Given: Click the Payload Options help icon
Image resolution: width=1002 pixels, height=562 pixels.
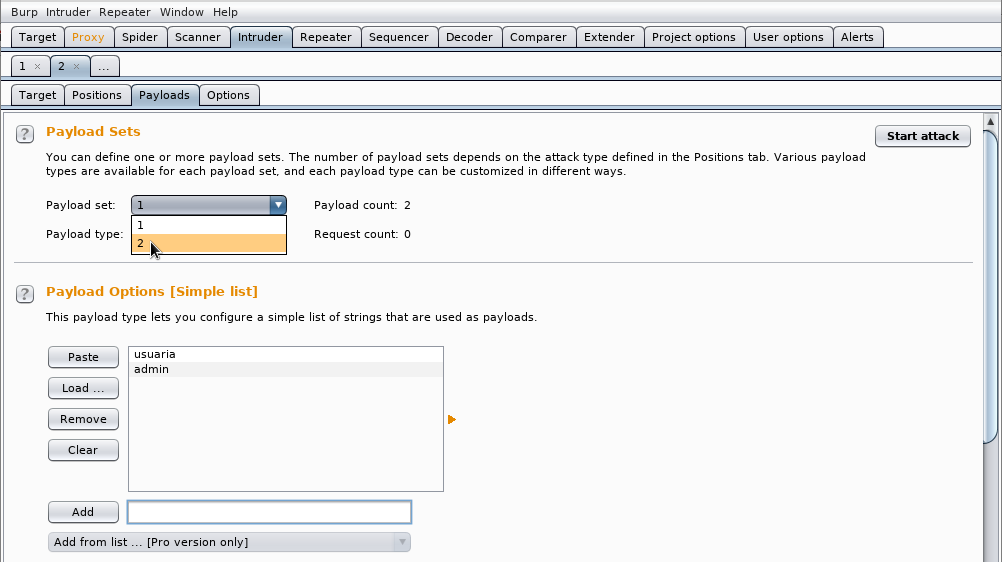Looking at the screenshot, I should pyautogui.click(x=25, y=294).
